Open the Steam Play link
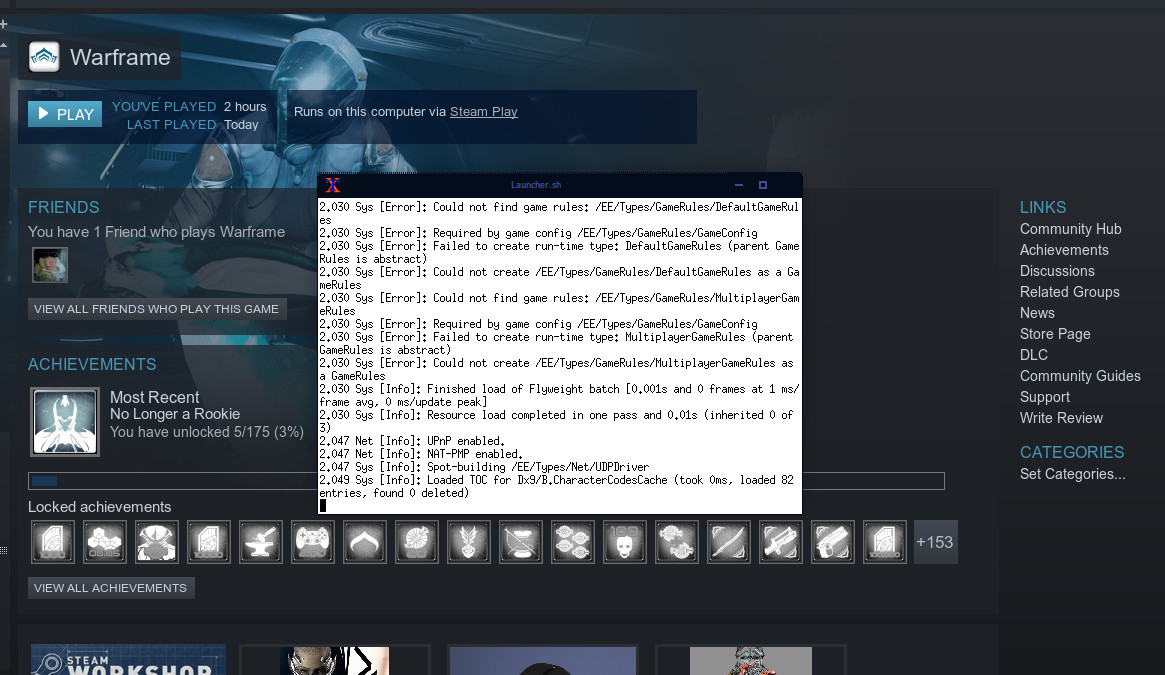Screen dimensions: 1165x675 pos(484,112)
